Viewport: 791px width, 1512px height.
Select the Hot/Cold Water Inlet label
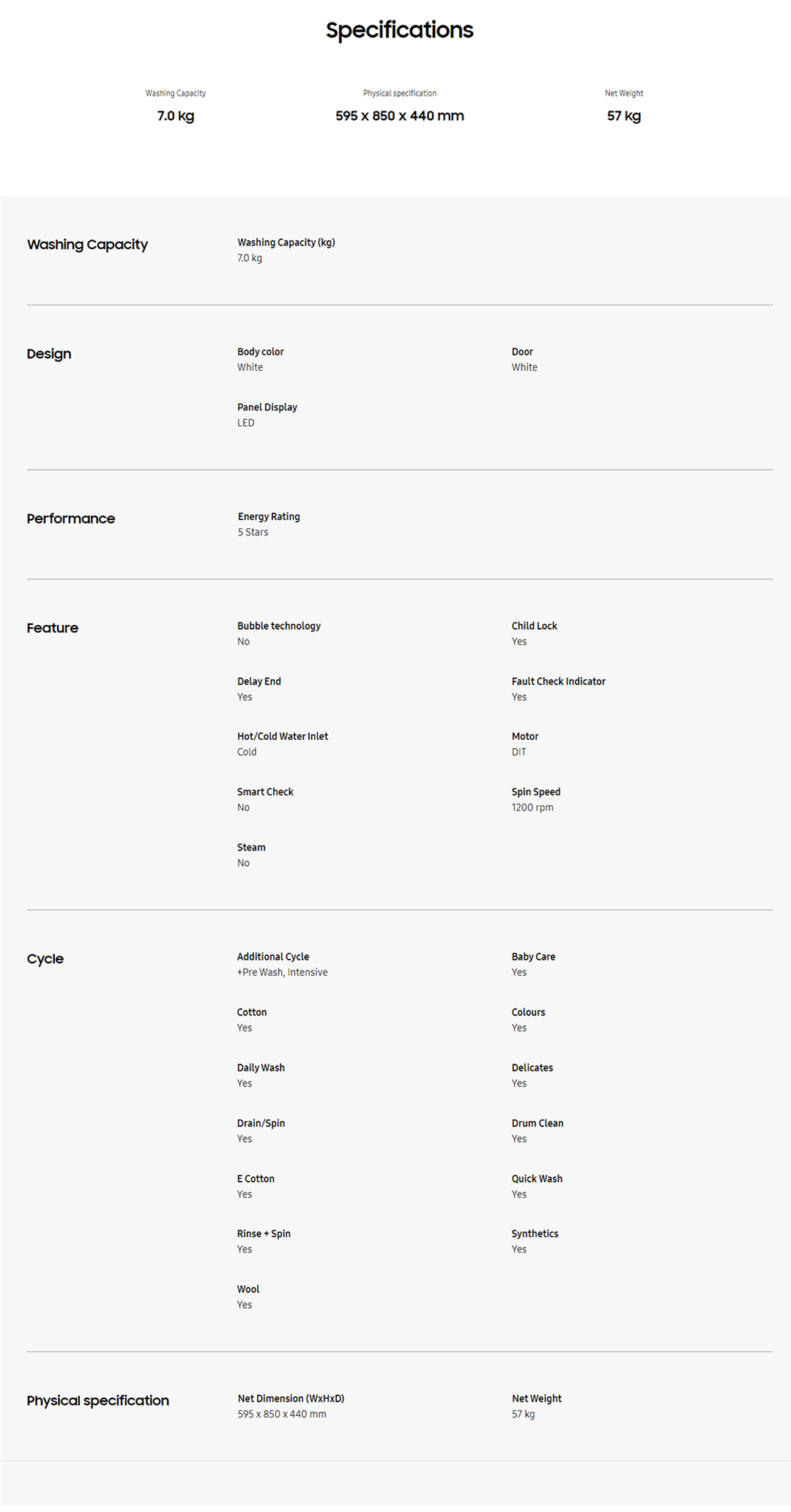[282, 736]
